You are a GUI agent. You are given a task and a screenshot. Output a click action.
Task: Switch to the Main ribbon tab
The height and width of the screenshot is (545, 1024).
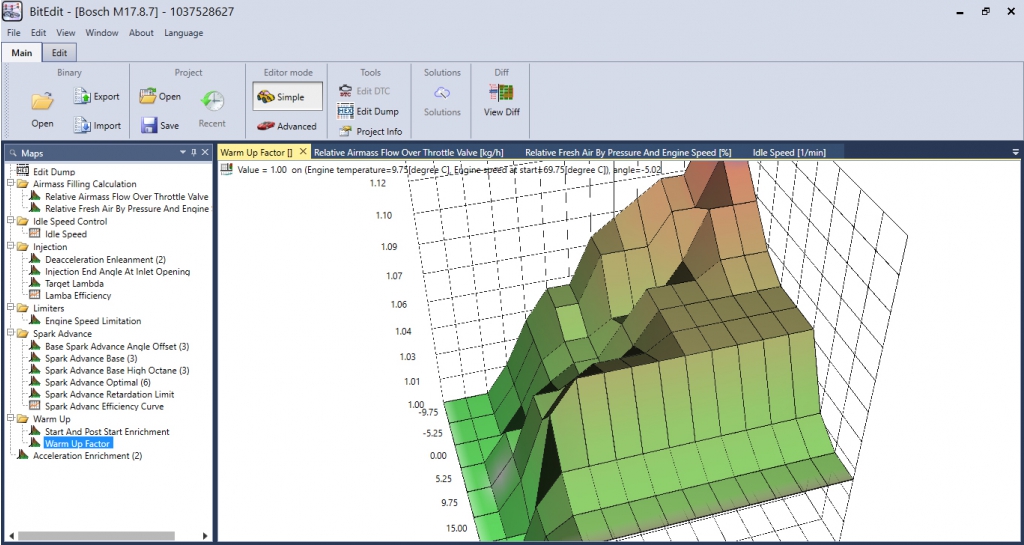[x=22, y=53]
